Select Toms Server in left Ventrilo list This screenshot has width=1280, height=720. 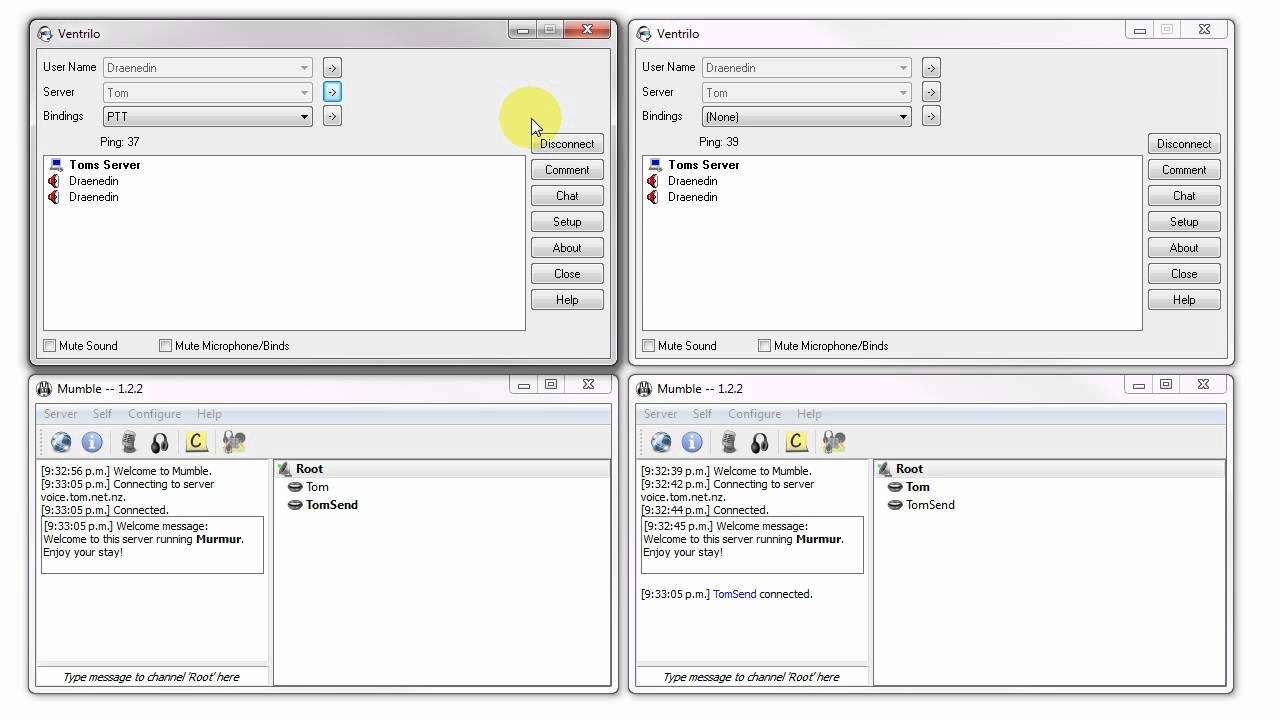(105, 165)
